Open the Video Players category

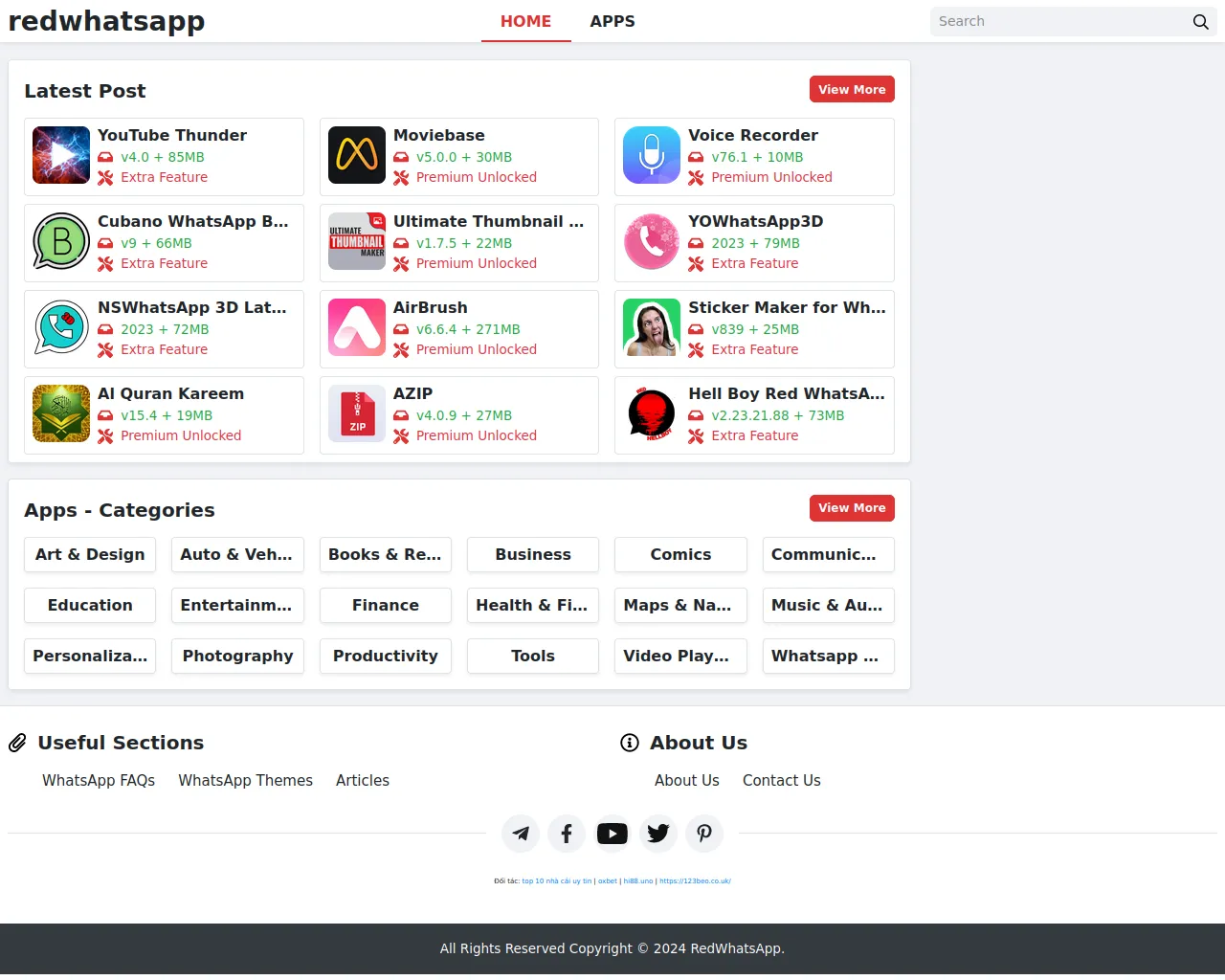(680, 657)
